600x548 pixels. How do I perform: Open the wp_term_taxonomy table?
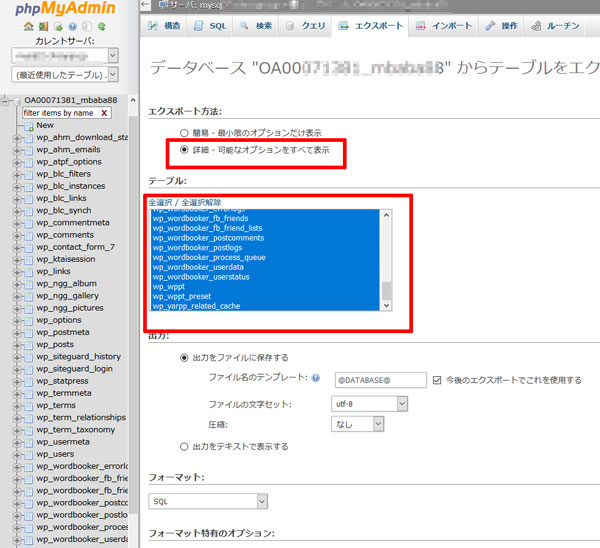(75, 430)
